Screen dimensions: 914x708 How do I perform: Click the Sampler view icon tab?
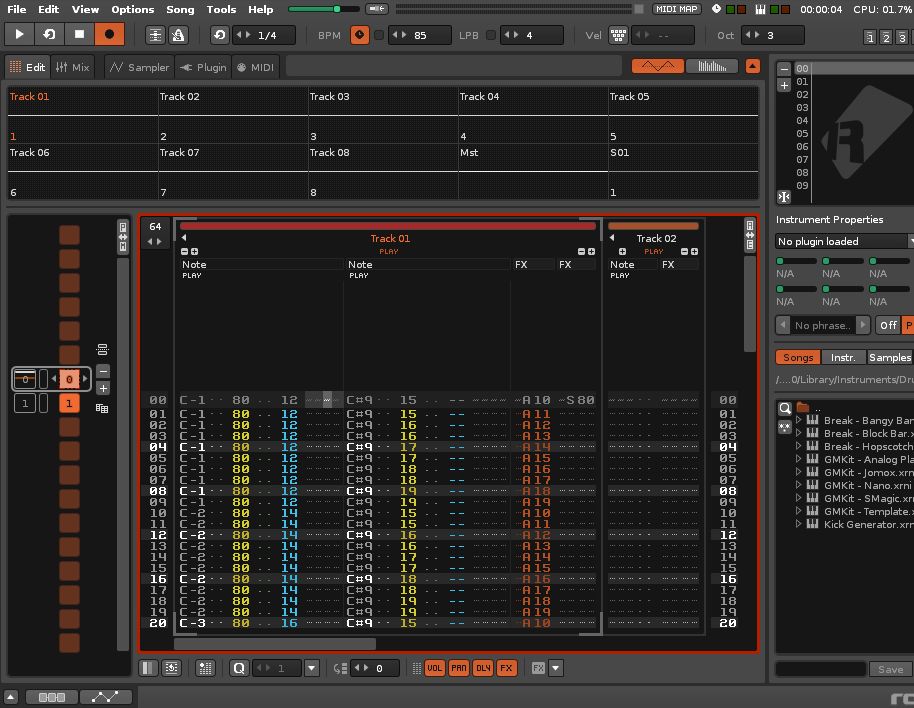coord(138,67)
